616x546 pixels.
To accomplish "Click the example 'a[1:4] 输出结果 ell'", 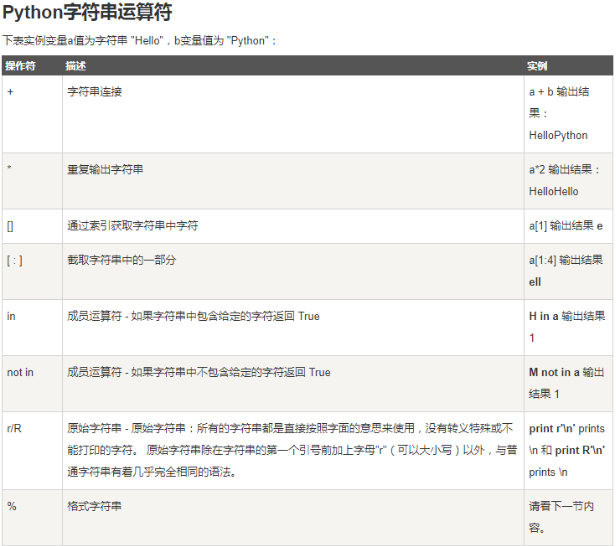I will [x=566, y=271].
